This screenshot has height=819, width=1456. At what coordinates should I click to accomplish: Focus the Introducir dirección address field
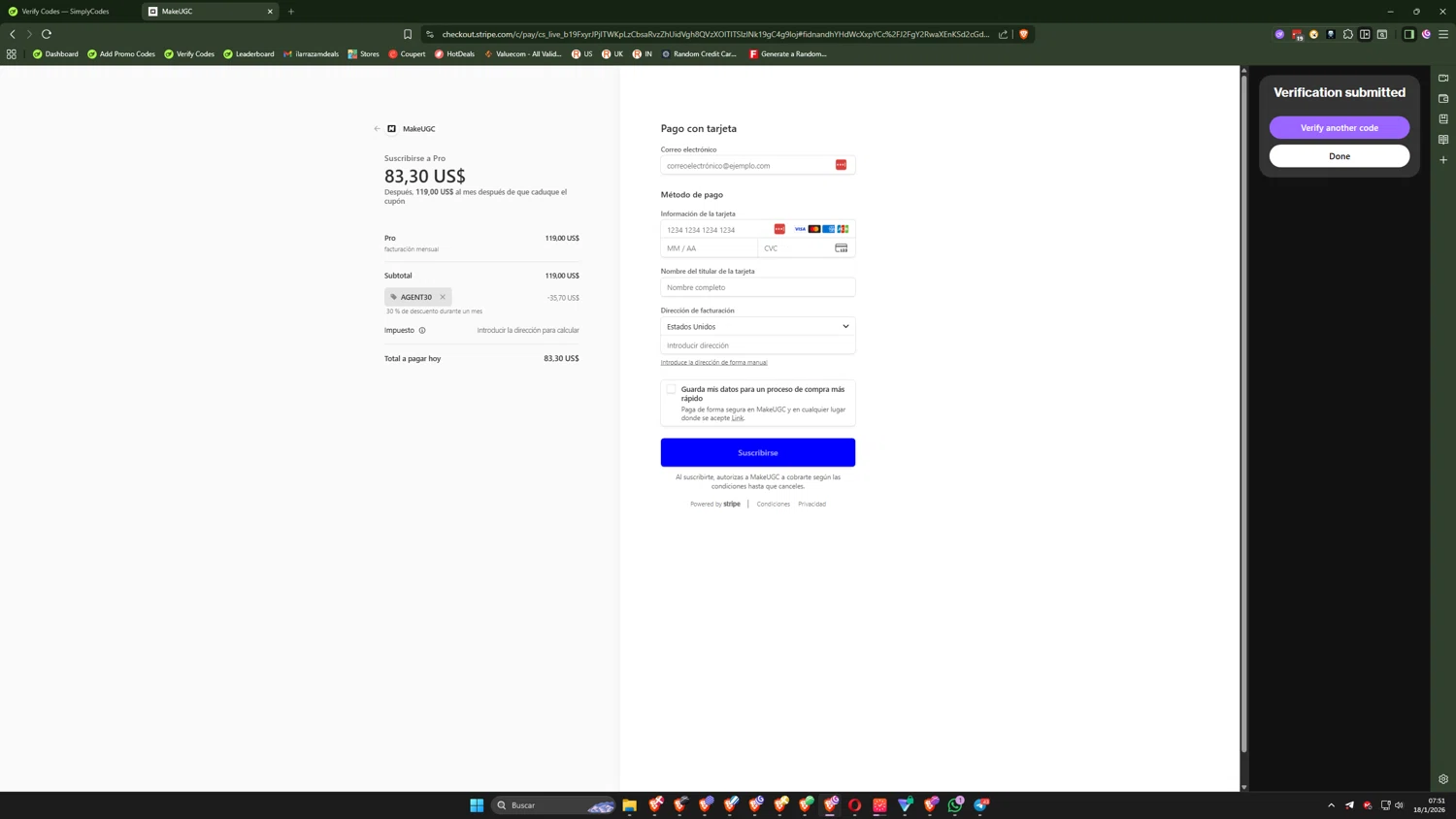click(758, 345)
